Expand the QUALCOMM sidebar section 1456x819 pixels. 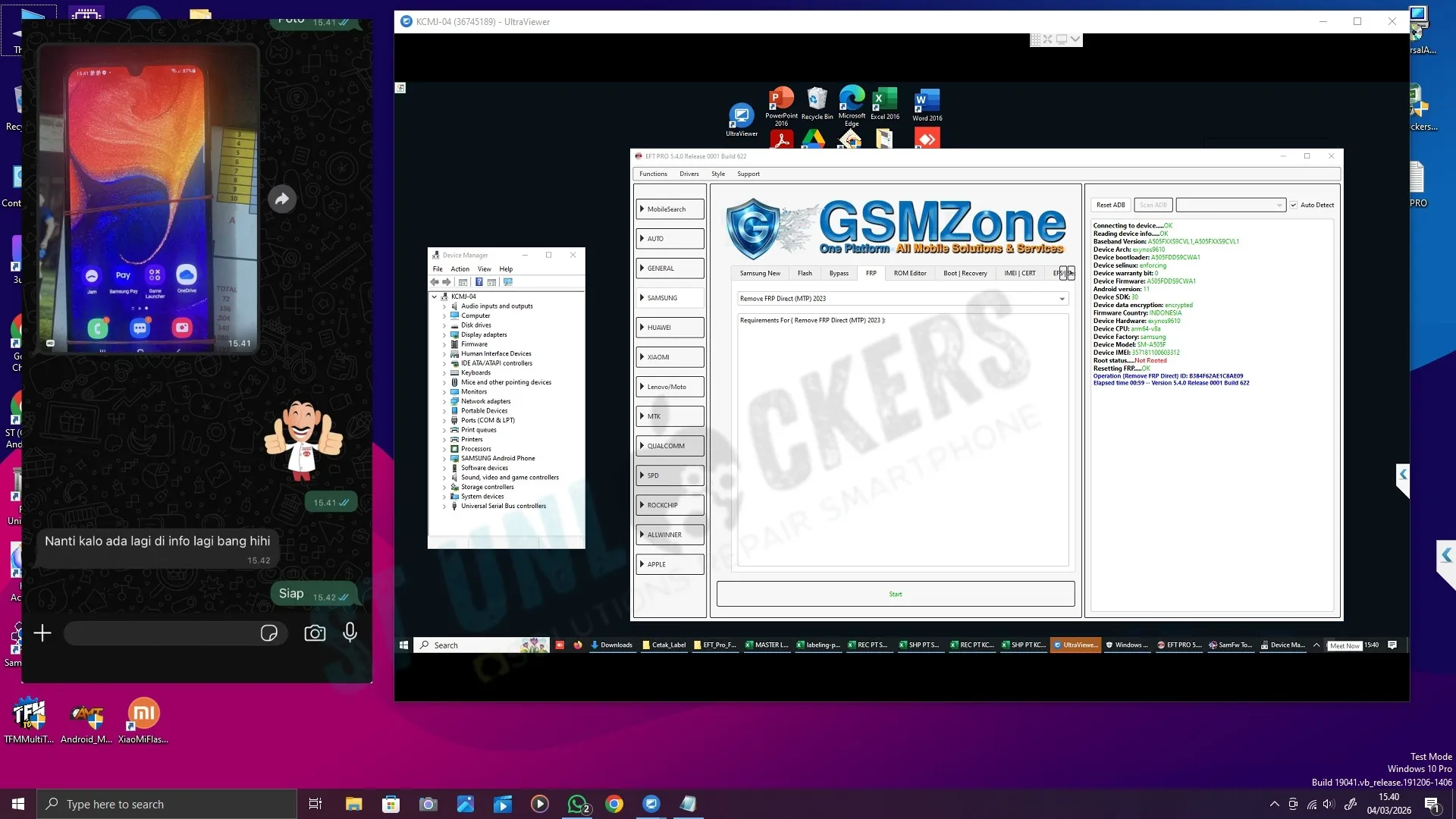point(670,446)
